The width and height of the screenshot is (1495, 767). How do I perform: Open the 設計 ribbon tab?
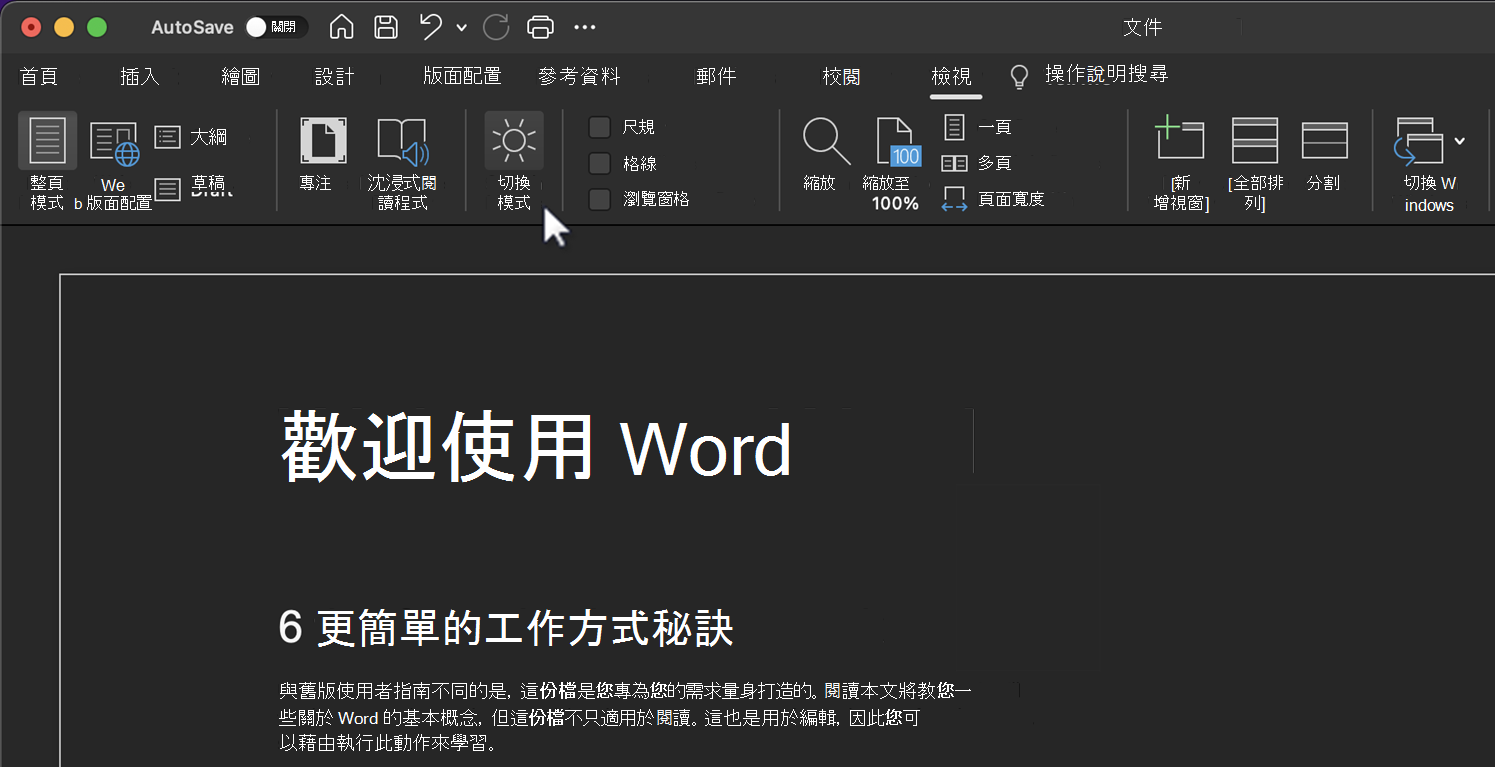[x=334, y=77]
